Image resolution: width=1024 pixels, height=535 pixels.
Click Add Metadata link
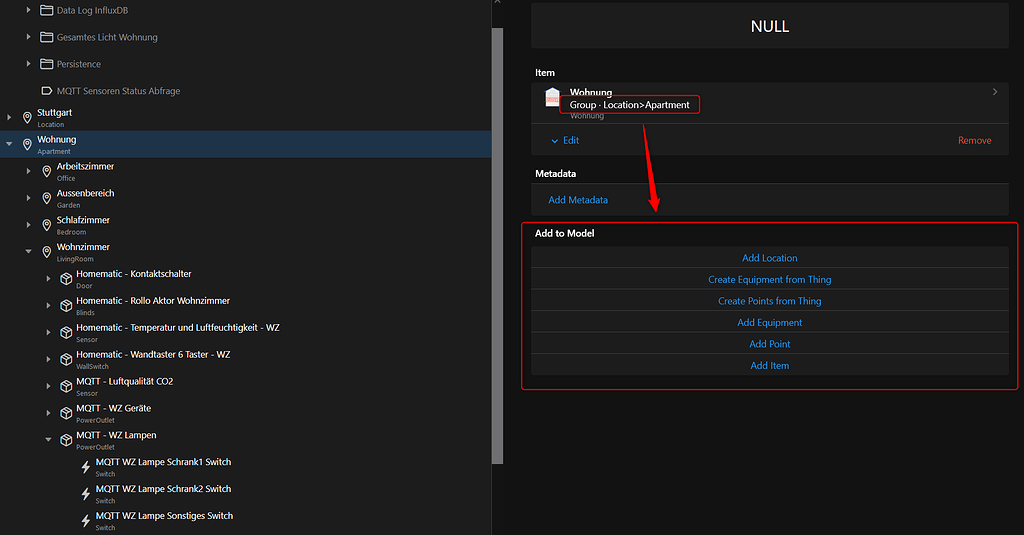(578, 200)
